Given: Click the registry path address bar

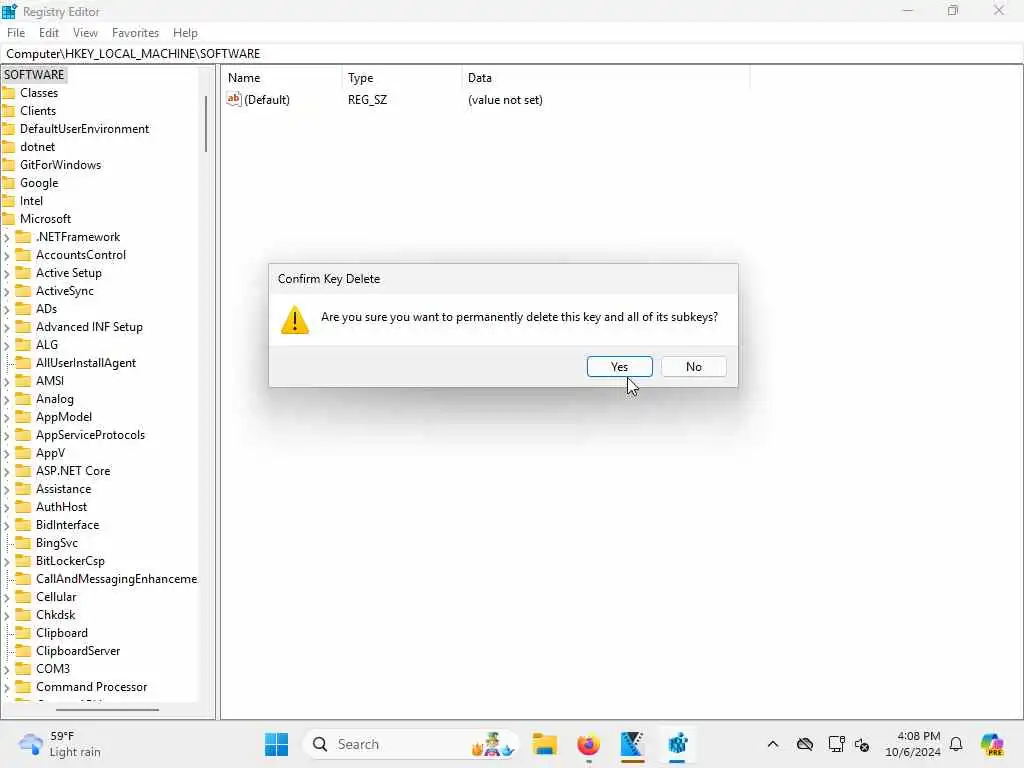Looking at the screenshot, I should (512, 54).
